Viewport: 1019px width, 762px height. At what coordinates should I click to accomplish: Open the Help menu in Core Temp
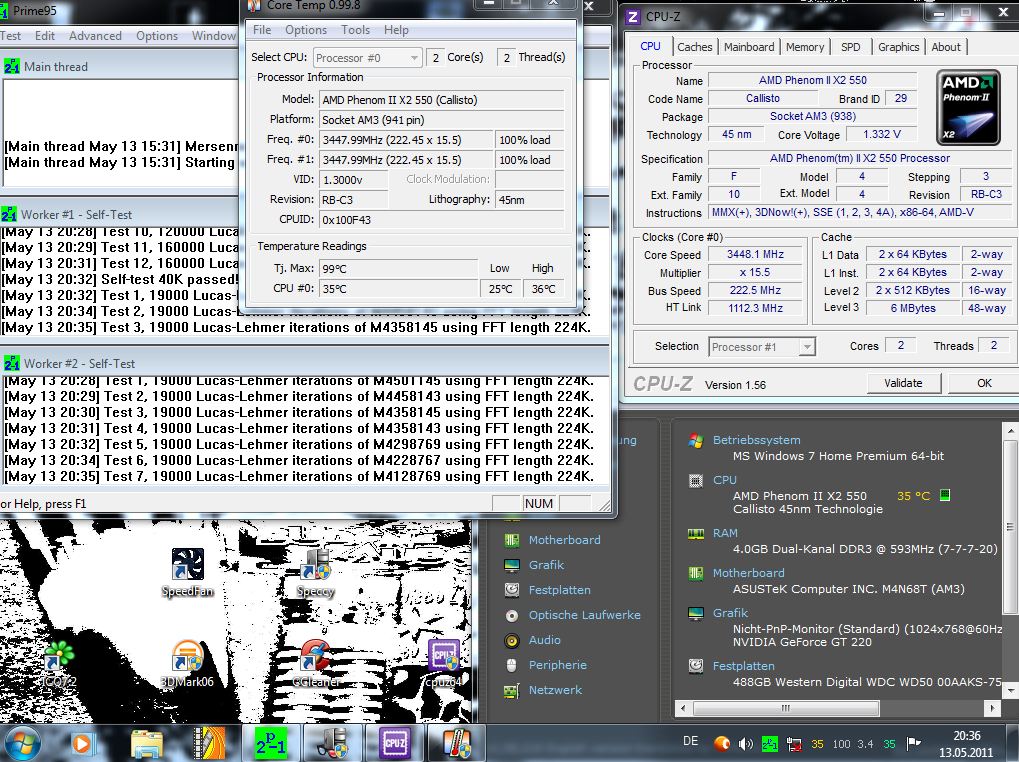396,30
